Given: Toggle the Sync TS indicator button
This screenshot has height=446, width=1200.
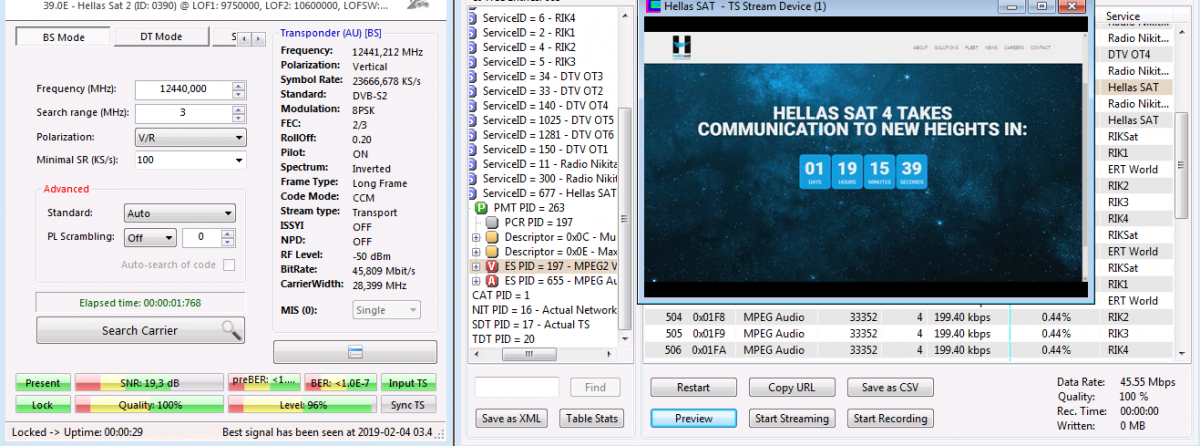Looking at the screenshot, I should click(x=408, y=405).
